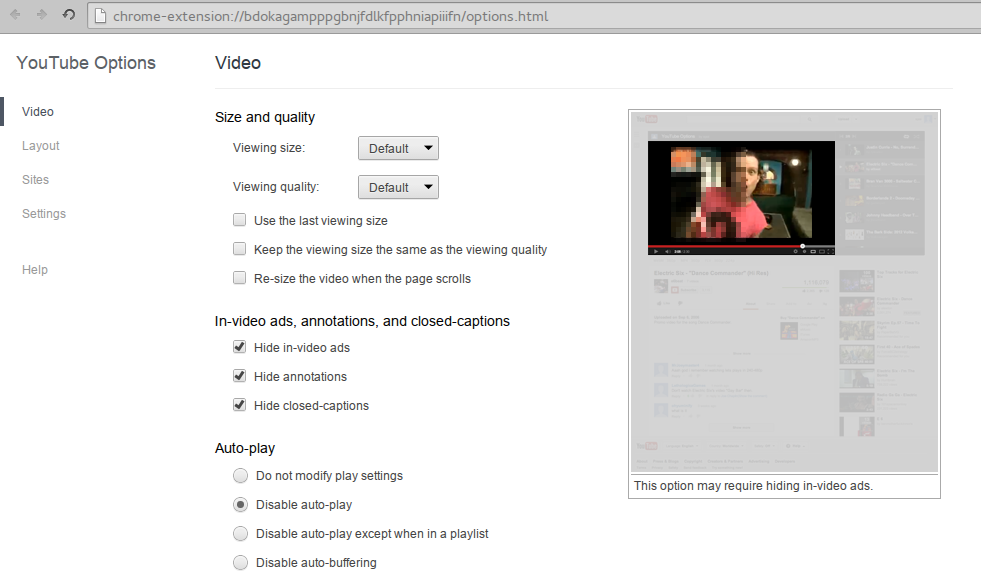Toggle 'Re-size the video when the page scrolls'
Screen dimensions: 981x581
(x=239, y=278)
